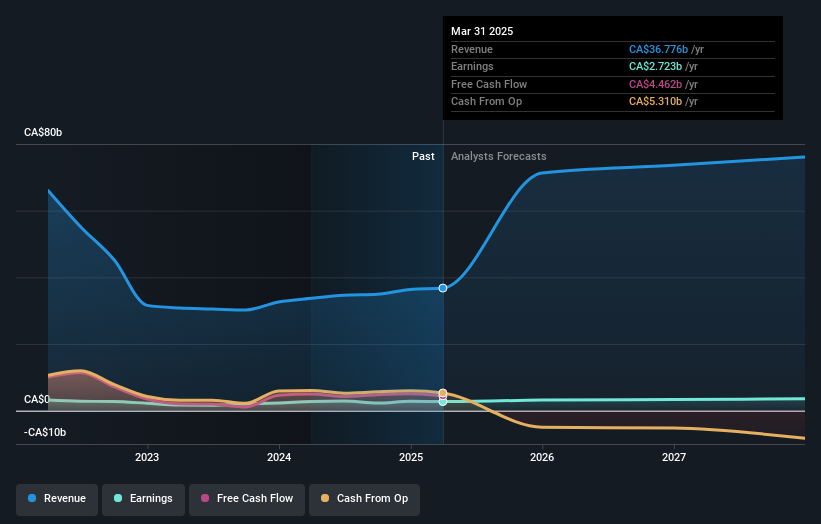The width and height of the screenshot is (821, 524).
Task: Click the 'Earnings' row label in tooltip
Action: (472, 66)
